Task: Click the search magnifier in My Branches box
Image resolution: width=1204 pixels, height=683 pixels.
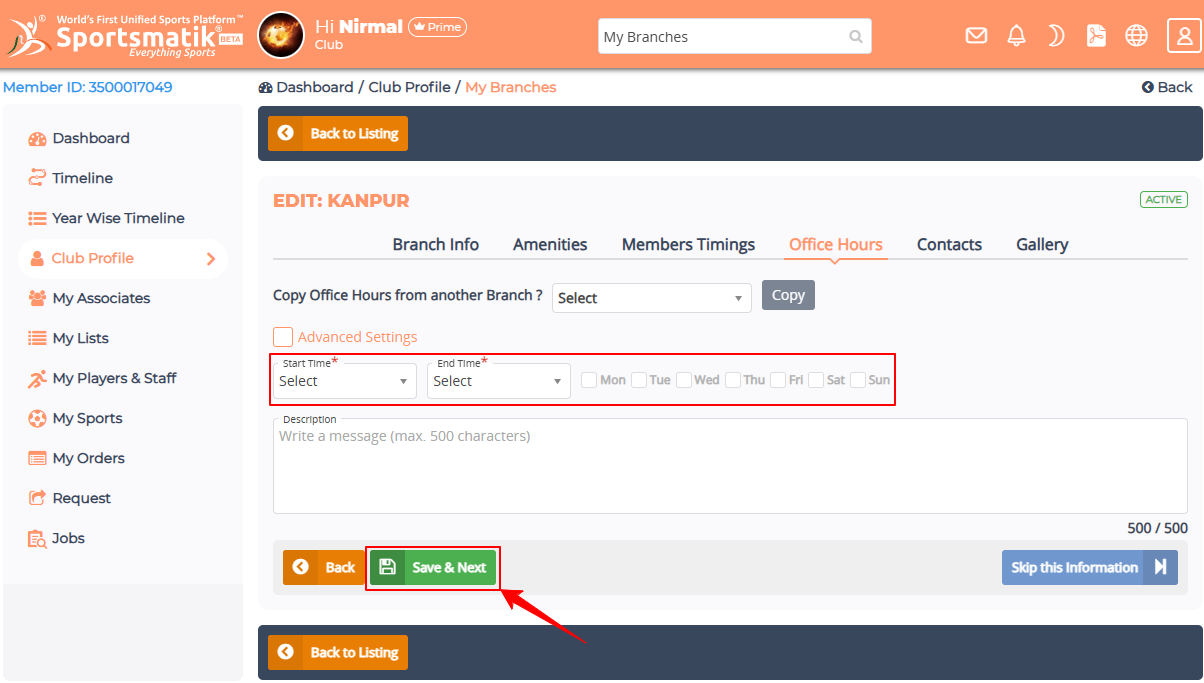Action: (x=856, y=37)
